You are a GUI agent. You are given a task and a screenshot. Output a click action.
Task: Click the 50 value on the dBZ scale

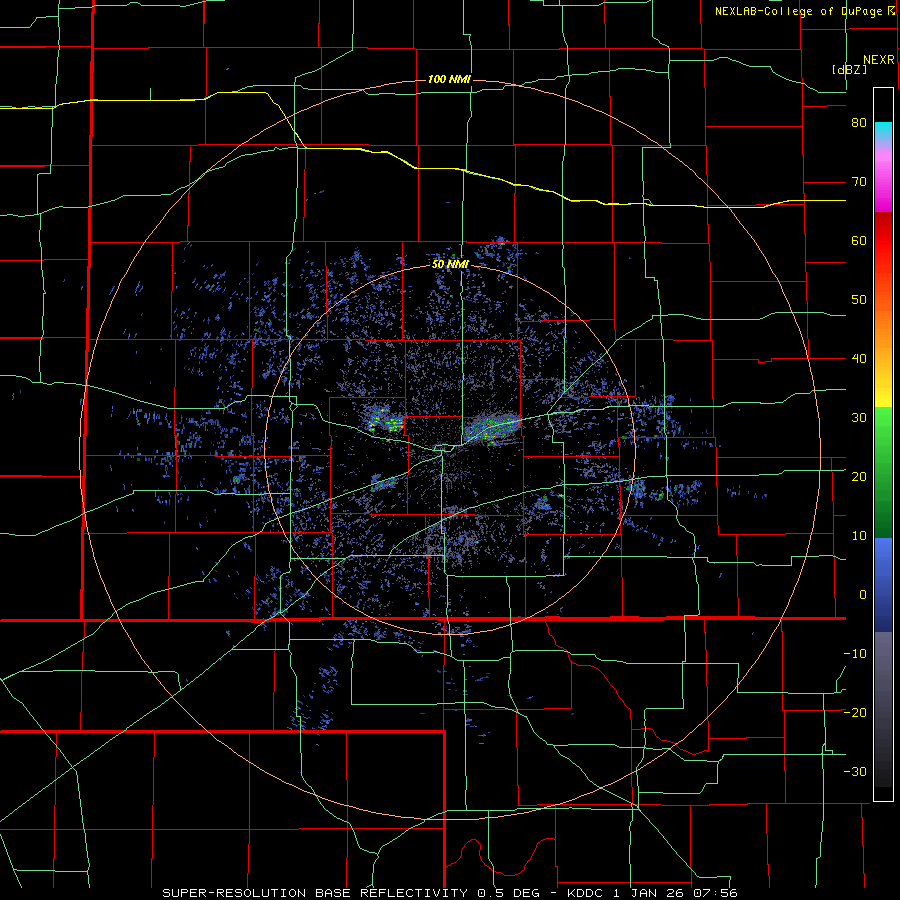pyautogui.click(x=859, y=300)
